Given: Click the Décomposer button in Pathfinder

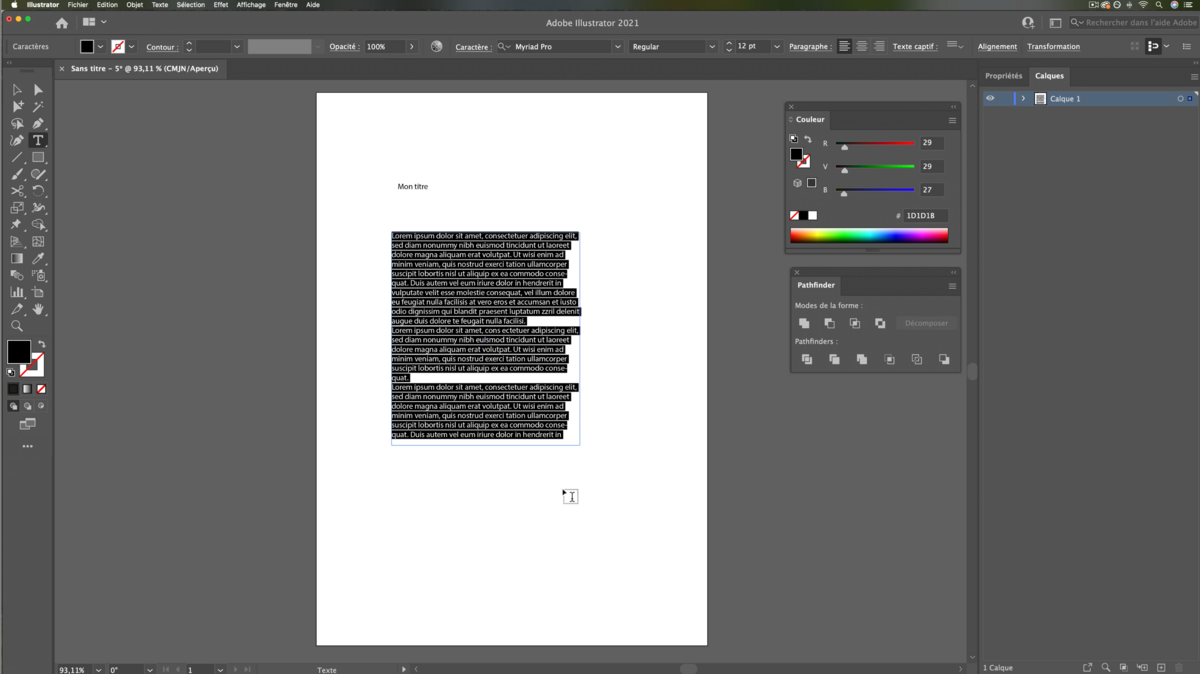Looking at the screenshot, I should [x=926, y=323].
